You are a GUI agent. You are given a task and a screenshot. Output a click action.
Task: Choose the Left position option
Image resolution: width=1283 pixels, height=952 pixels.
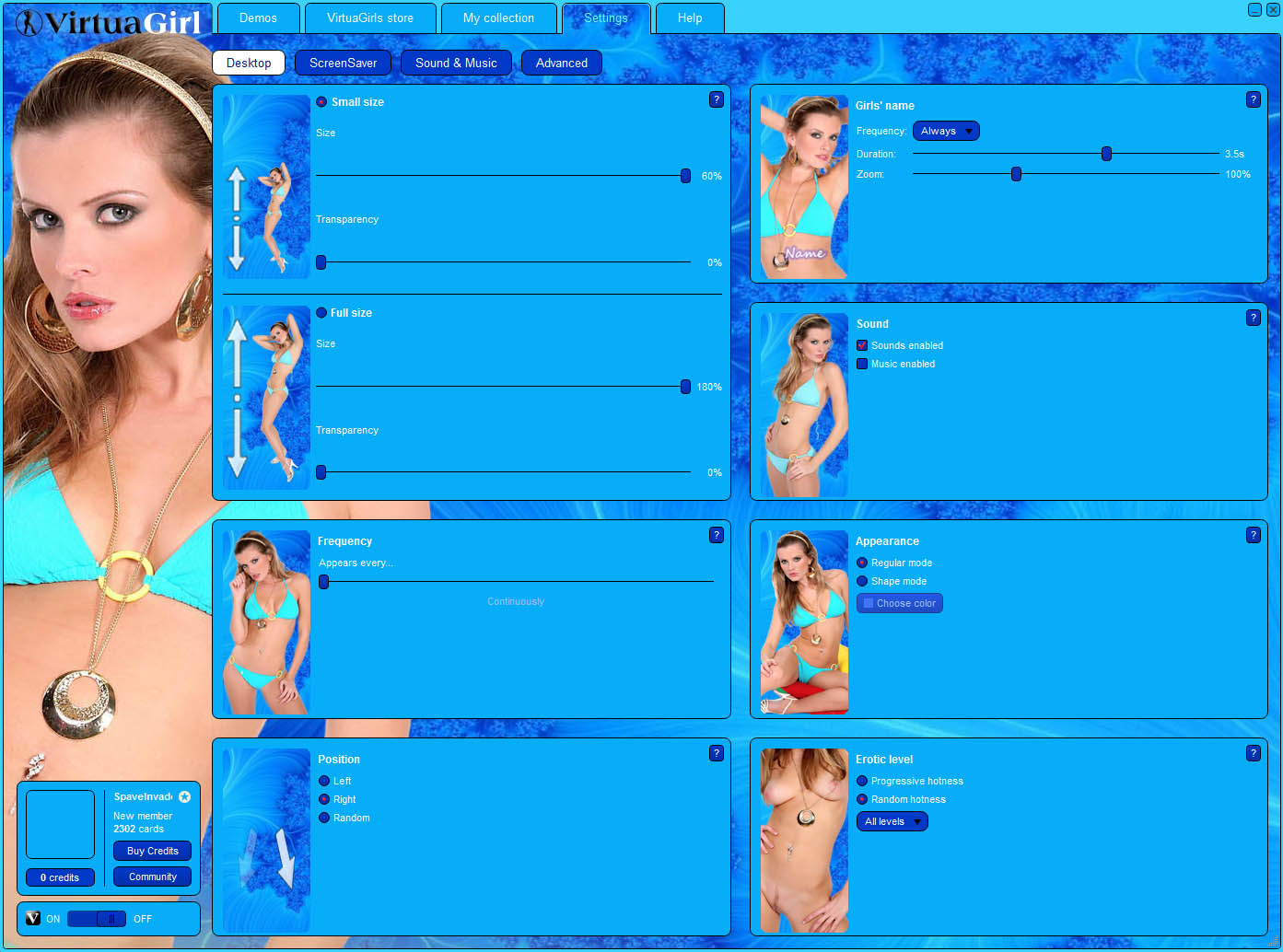(324, 781)
